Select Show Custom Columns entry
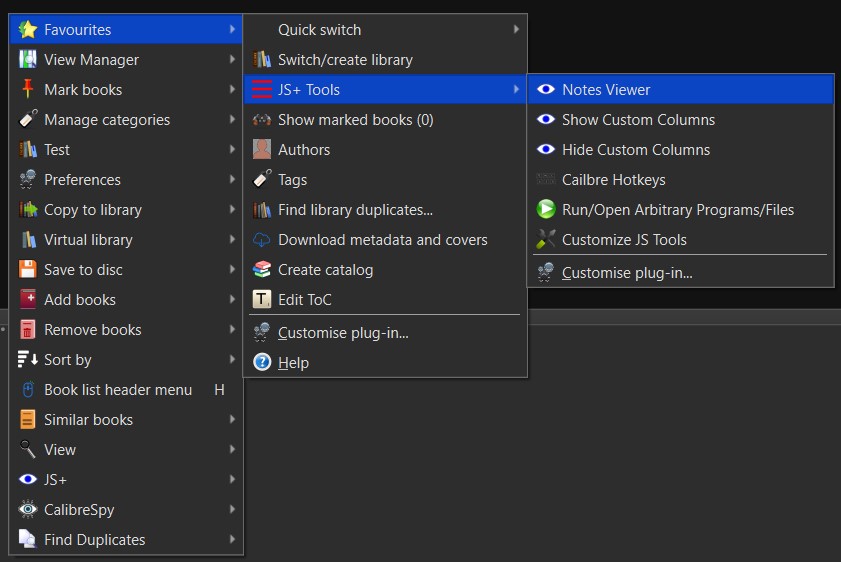Viewport: 841px width, 562px height. coord(638,120)
